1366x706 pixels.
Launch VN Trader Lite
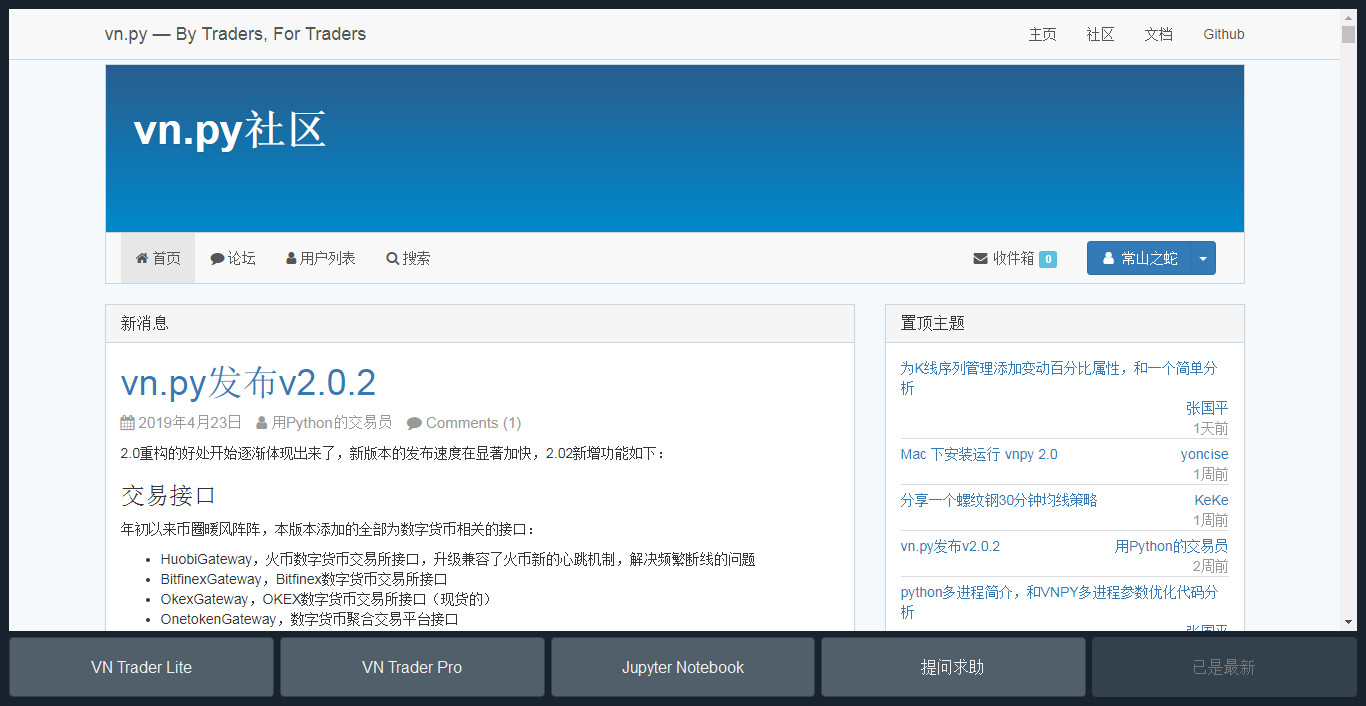tap(141, 667)
